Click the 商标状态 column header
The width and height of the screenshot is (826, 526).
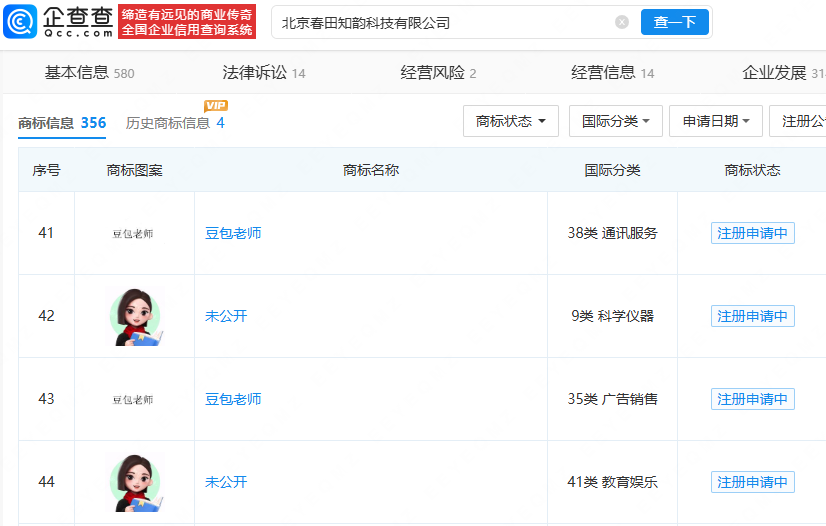coord(752,170)
